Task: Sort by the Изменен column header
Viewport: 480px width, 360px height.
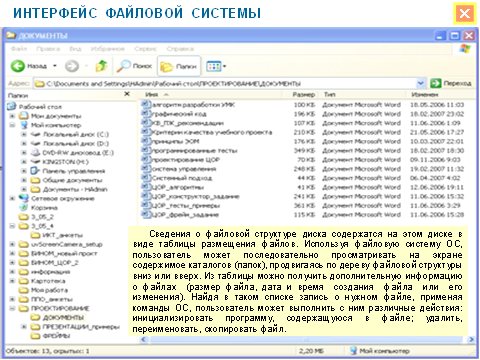Action: click(440, 95)
